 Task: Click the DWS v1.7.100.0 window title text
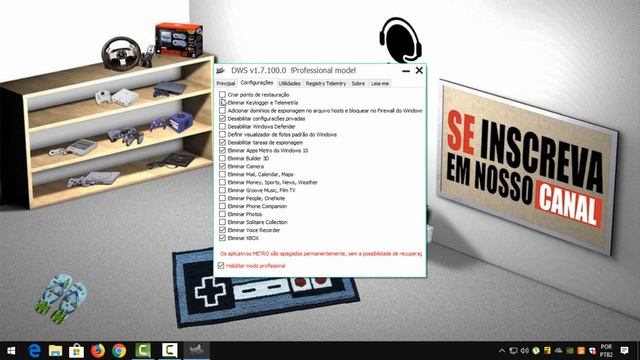pos(293,71)
